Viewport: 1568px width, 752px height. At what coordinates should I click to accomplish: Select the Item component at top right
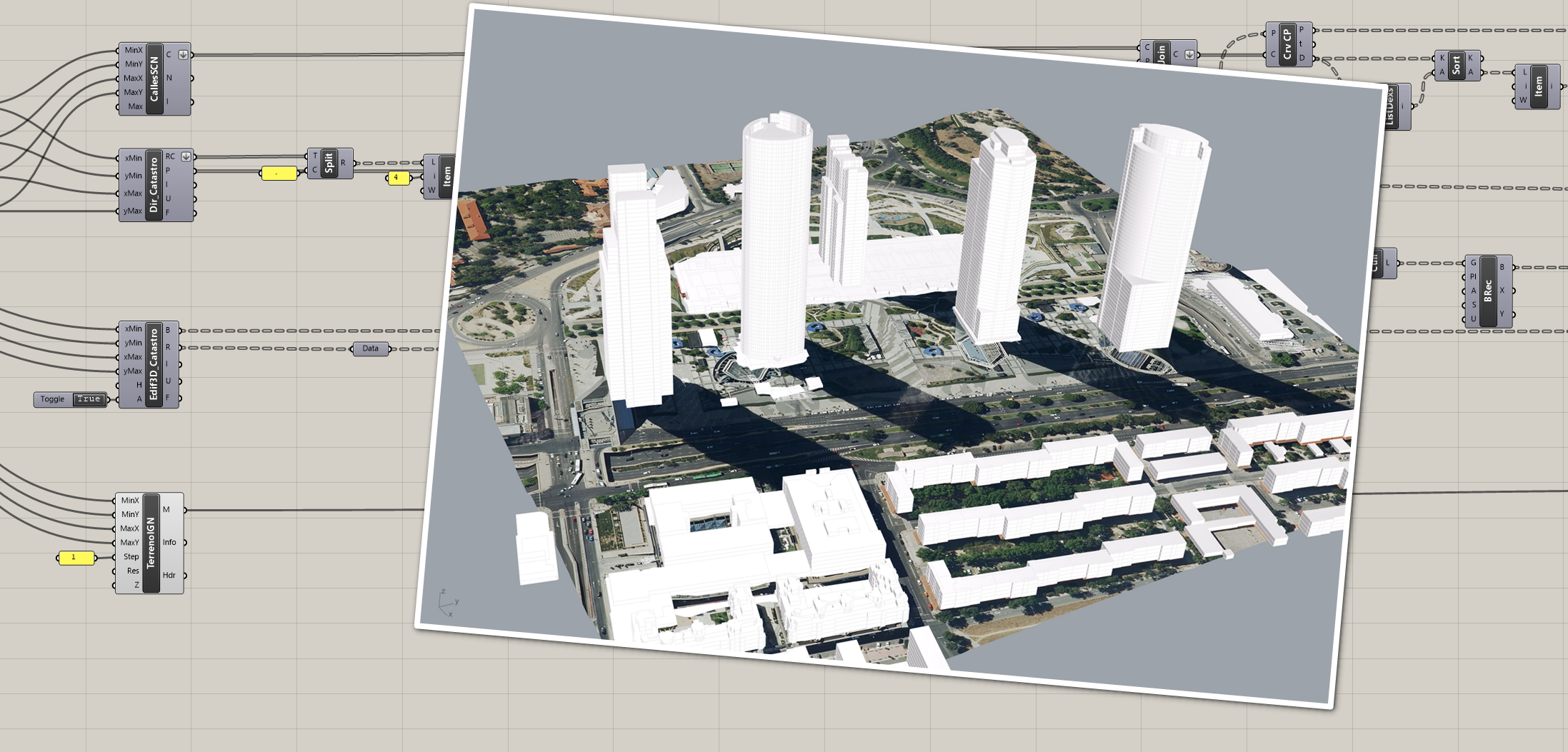pos(1539,86)
